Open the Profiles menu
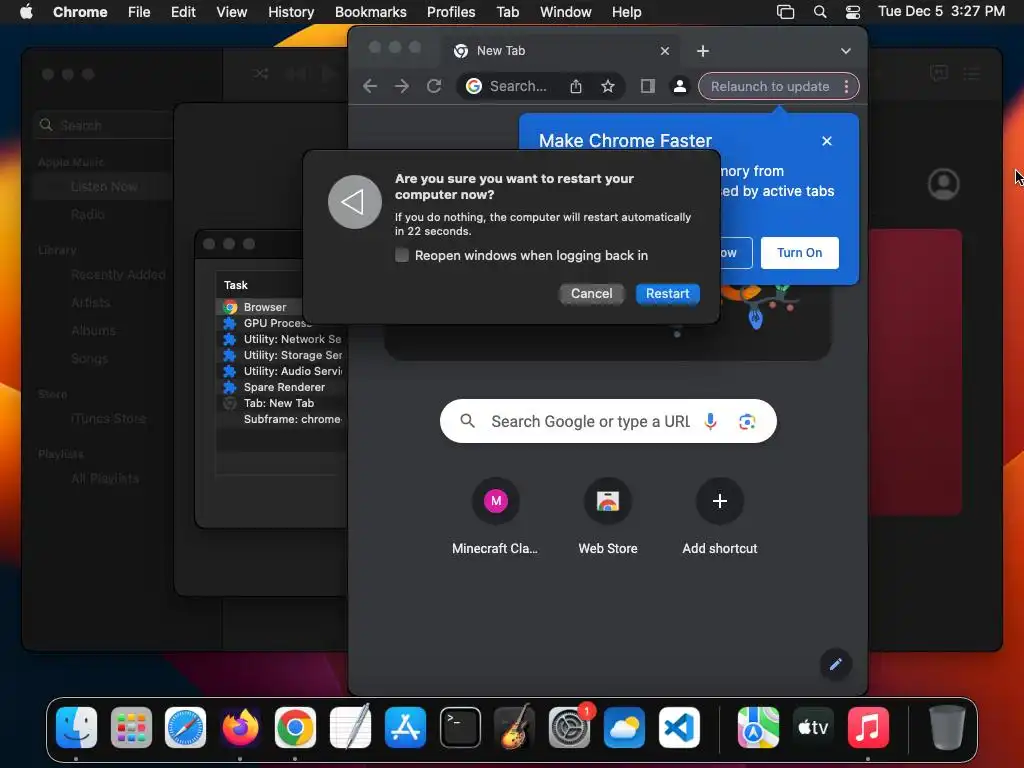Screen dimensions: 1024x768 tap(451, 12)
